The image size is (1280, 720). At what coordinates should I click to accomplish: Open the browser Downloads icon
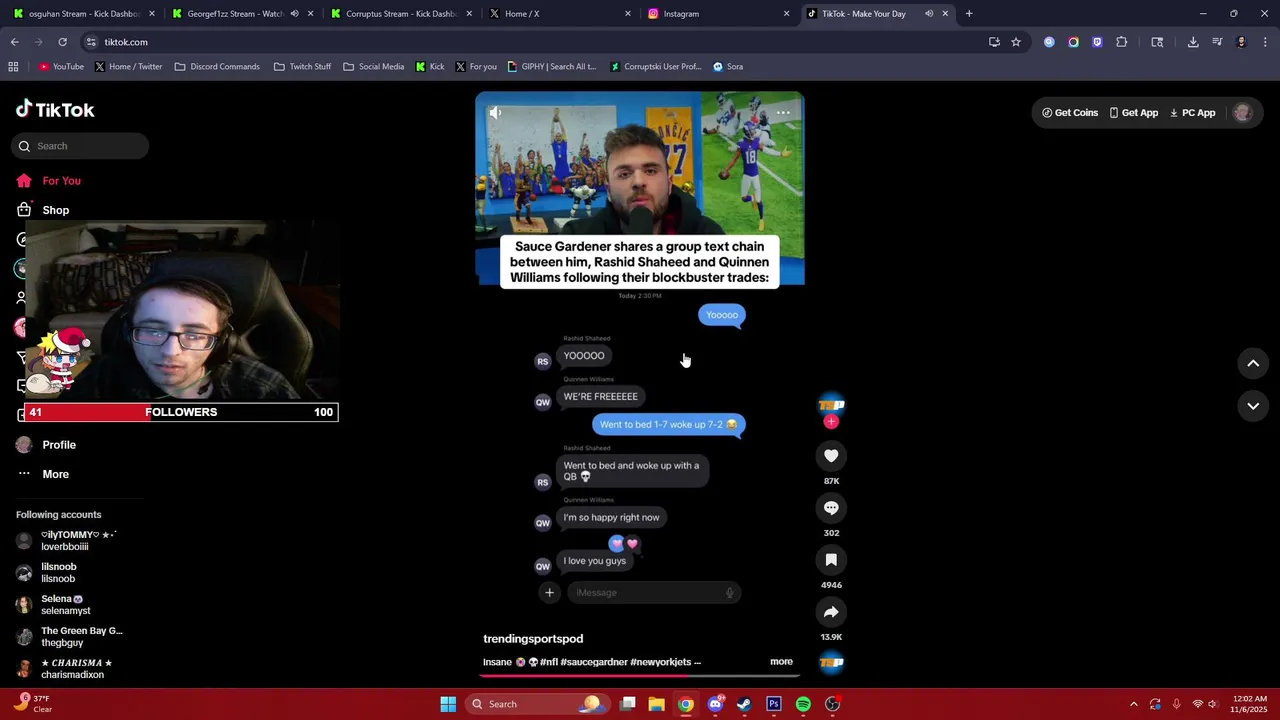[x=1193, y=42]
